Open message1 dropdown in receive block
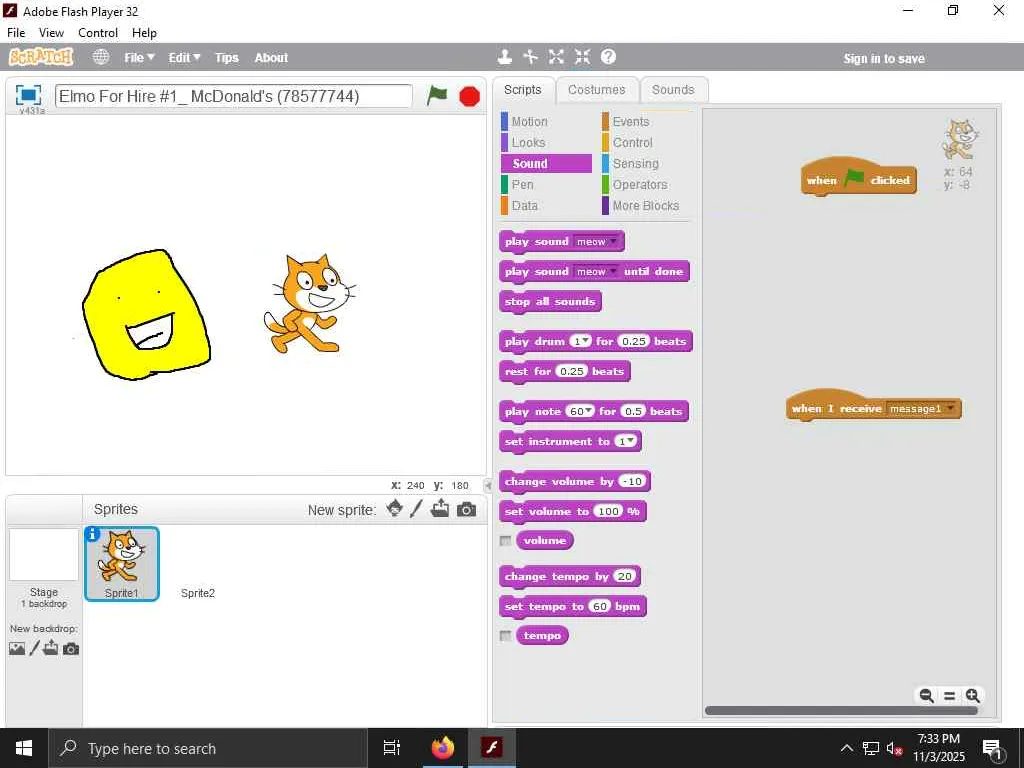Image resolution: width=1024 pixels, height=768 pixels. pos(921,409)
